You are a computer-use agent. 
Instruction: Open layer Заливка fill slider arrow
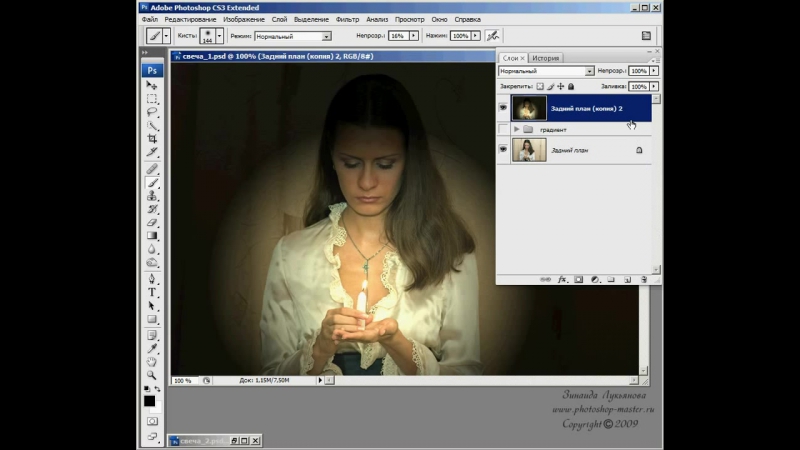tap(654, 87)
